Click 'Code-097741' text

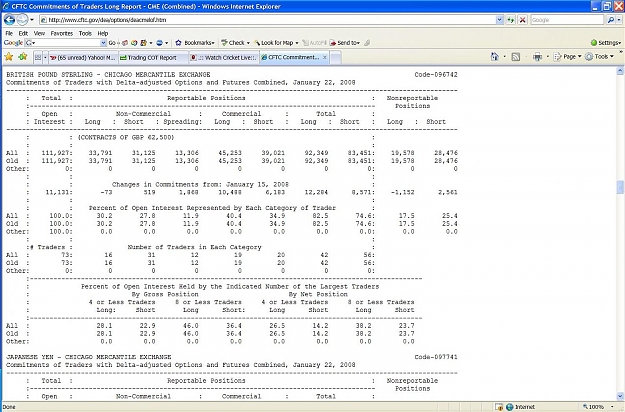pyautogui.click(x=436, y=357)
